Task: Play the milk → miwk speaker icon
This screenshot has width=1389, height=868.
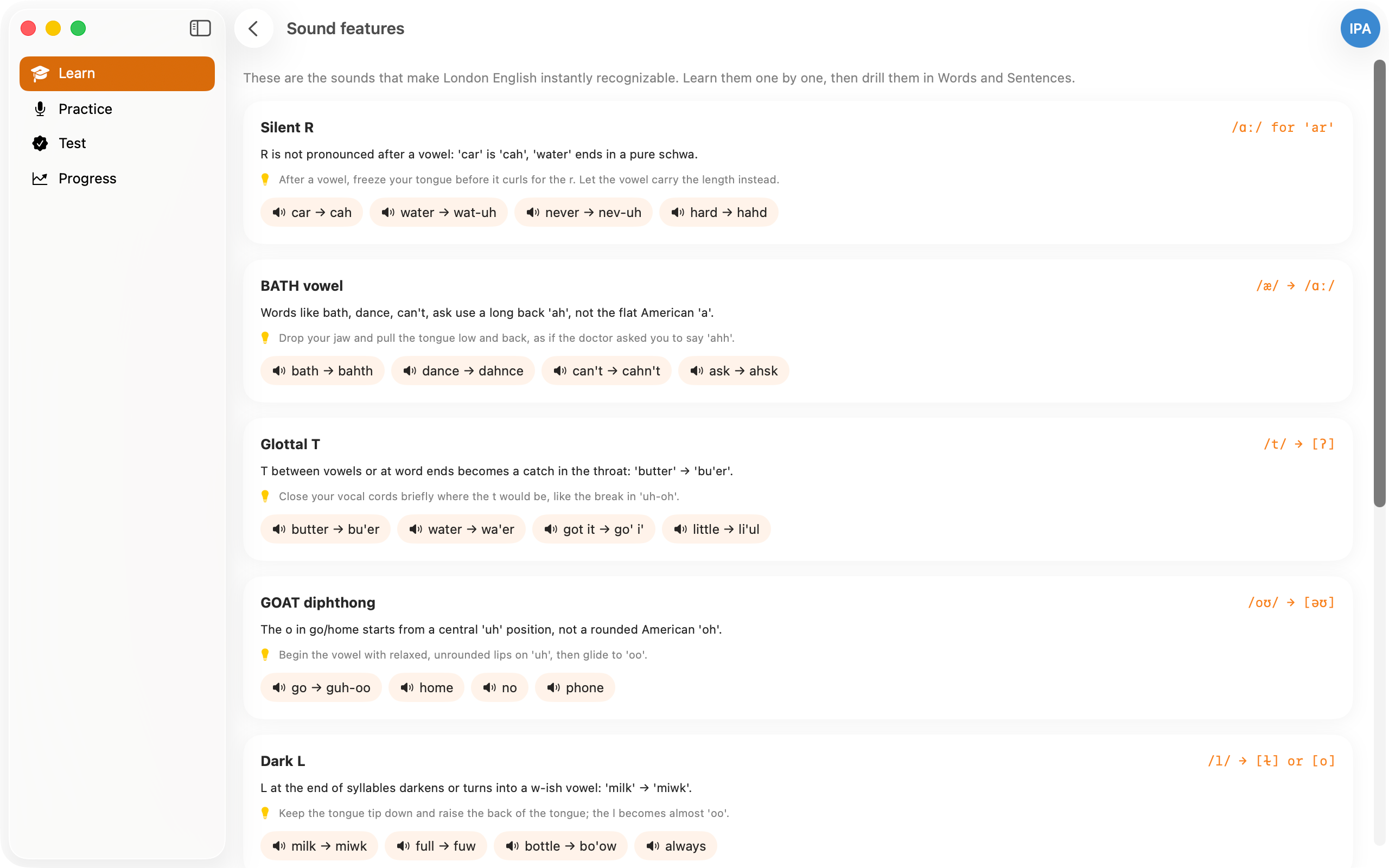Action: [279, 846]
